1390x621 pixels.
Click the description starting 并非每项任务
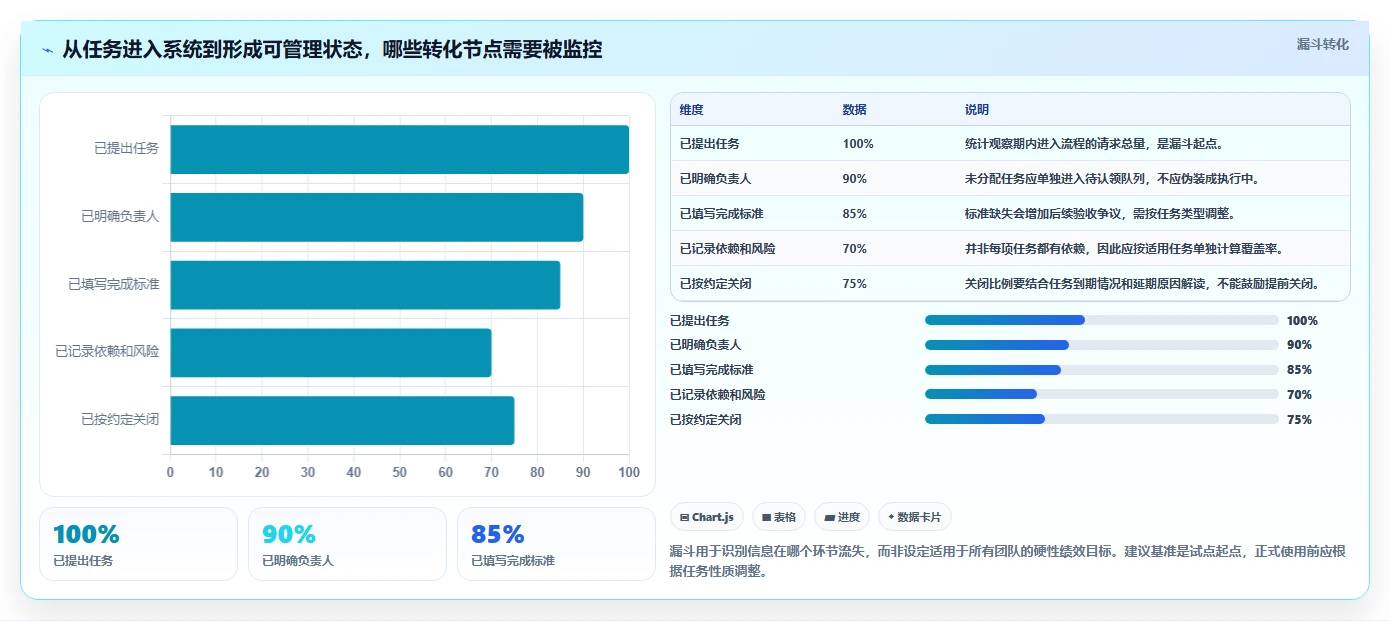pyautogui.click(x=1124, y=249)
